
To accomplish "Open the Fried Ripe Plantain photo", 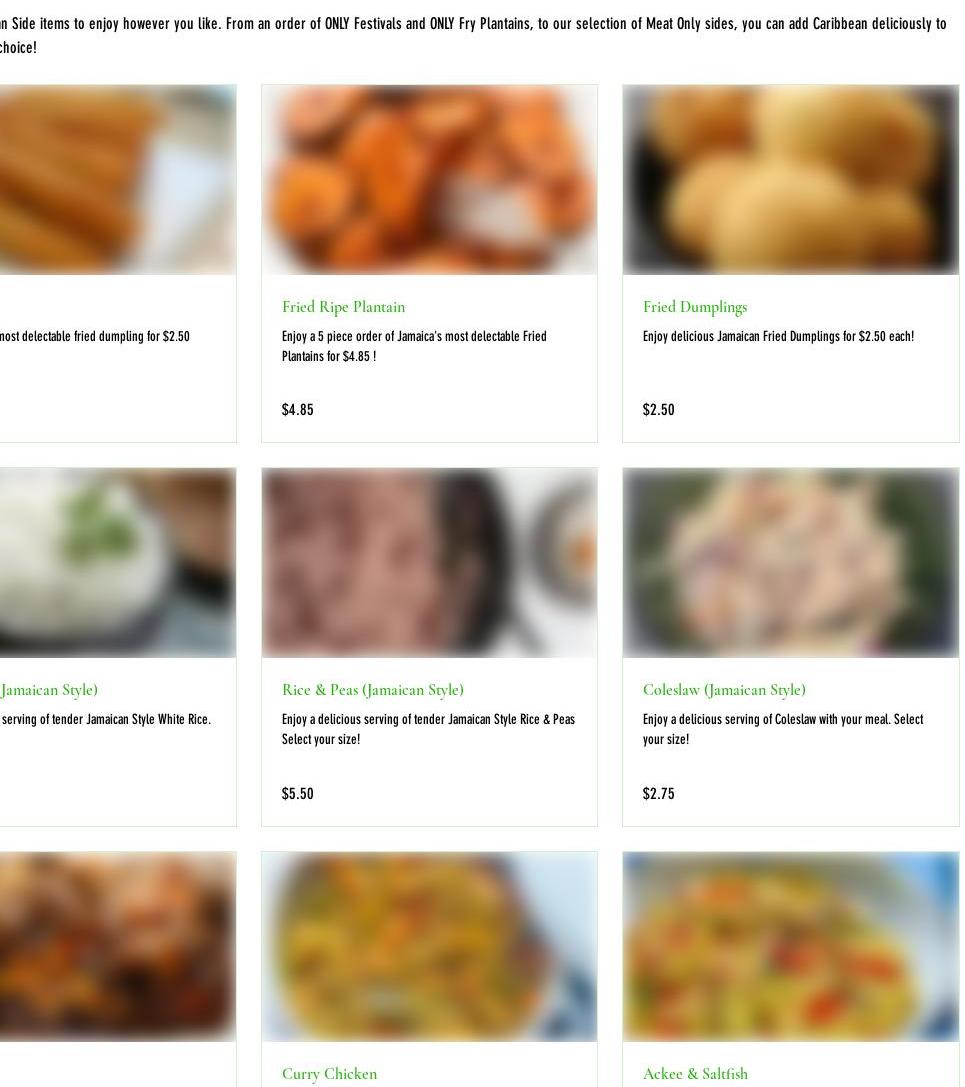I will [429, 180].
